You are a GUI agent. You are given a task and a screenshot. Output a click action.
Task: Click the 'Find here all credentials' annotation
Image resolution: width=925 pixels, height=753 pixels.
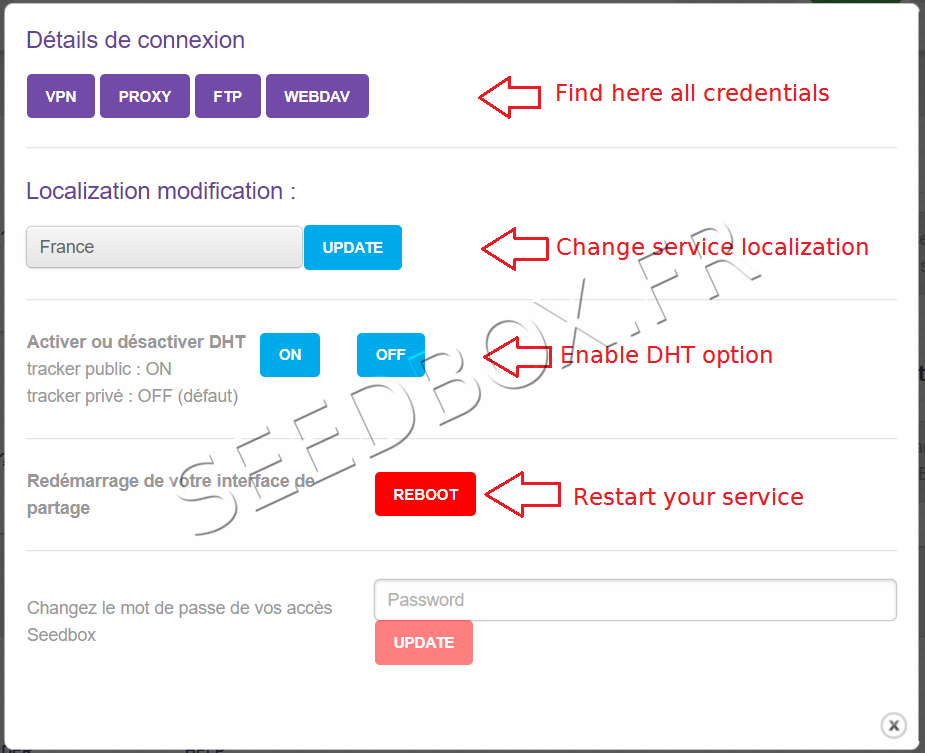pyautogui.click(x=692, y=94)
